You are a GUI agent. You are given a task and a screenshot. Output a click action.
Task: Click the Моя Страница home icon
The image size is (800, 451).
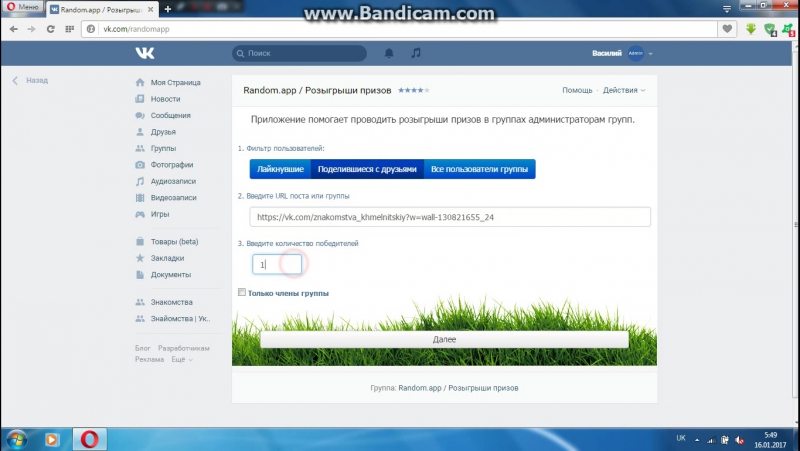point(140,82)
